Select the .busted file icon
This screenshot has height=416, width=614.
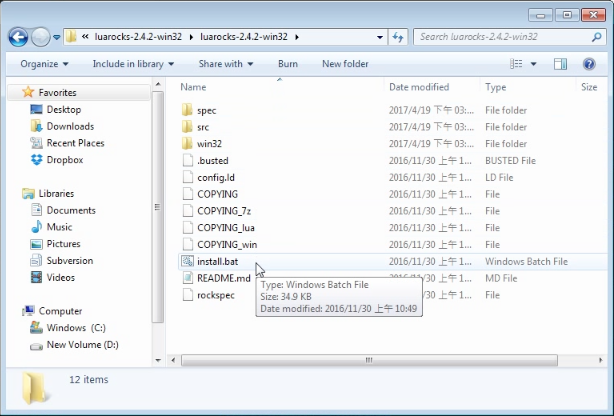pyautogui.click(x=188, y=161)
